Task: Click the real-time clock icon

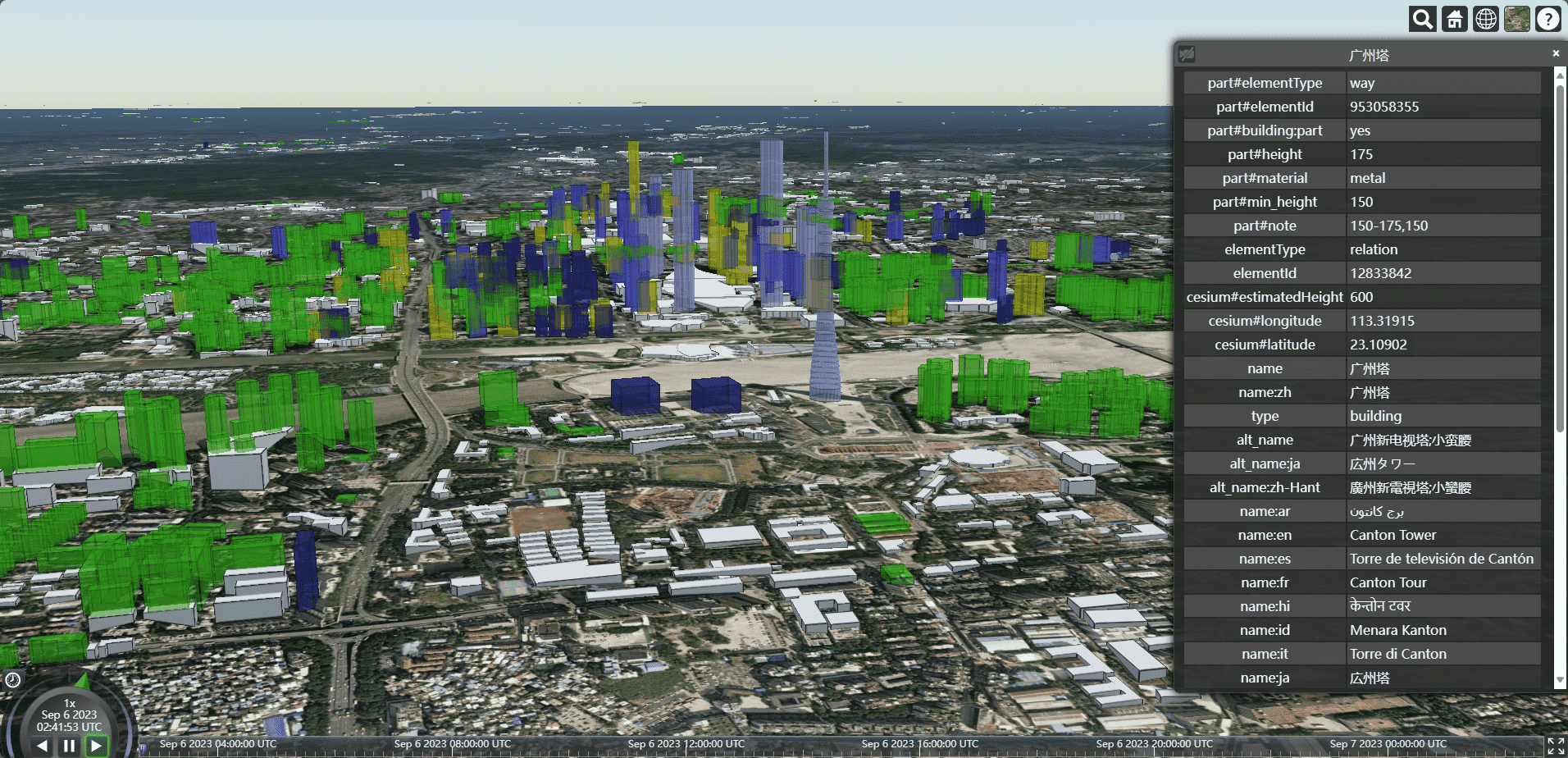Action: click(13, 679)
